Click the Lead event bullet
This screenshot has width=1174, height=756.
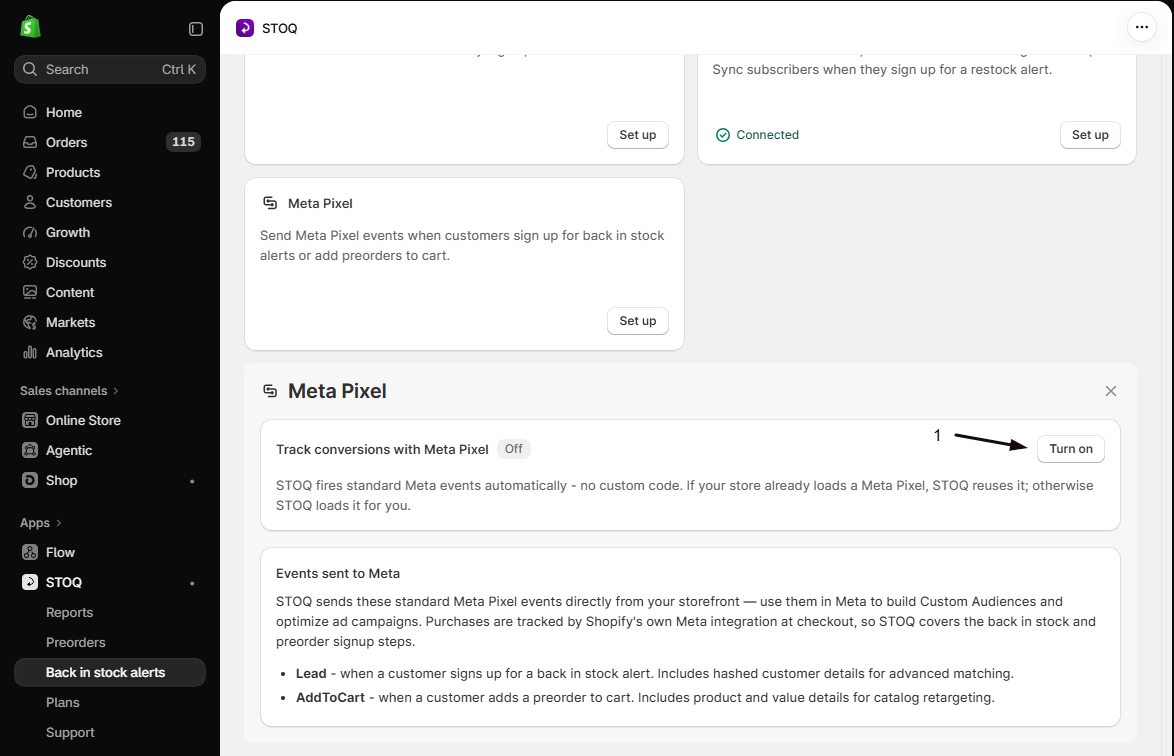pos(654,674)
